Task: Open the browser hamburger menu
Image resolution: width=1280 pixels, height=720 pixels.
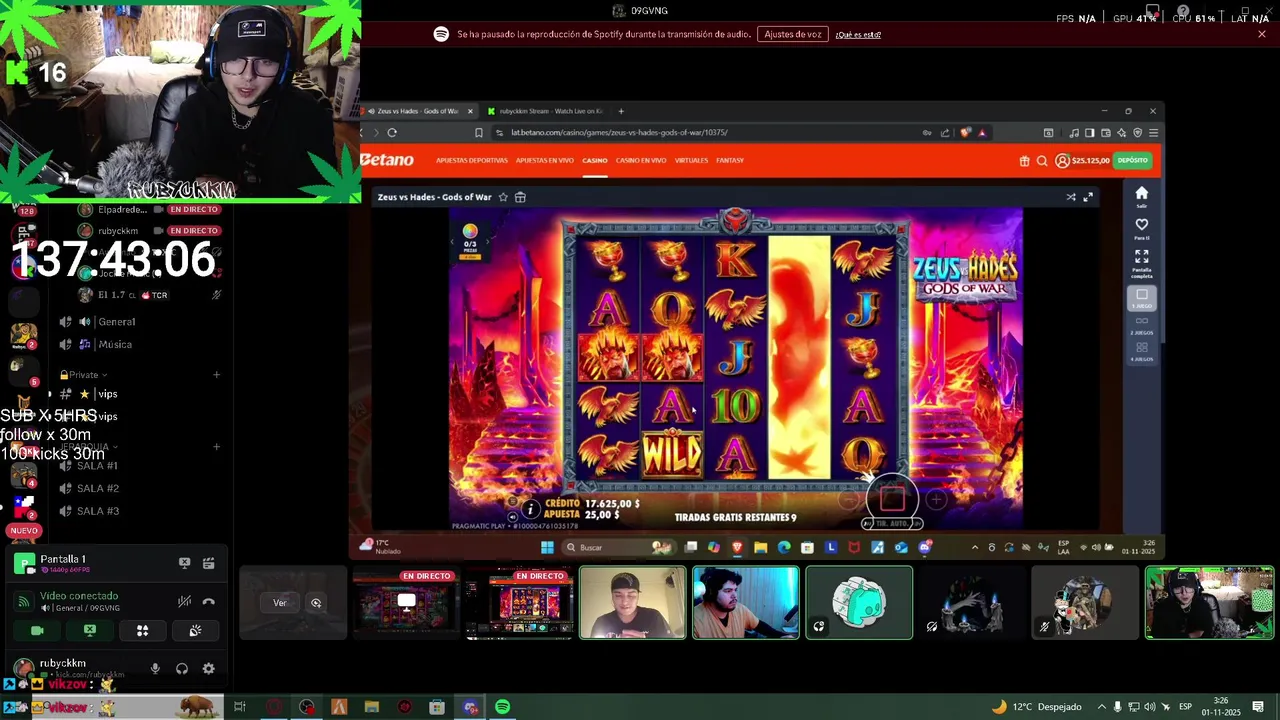Action: pyautogui.click(x=1153, y=132)
